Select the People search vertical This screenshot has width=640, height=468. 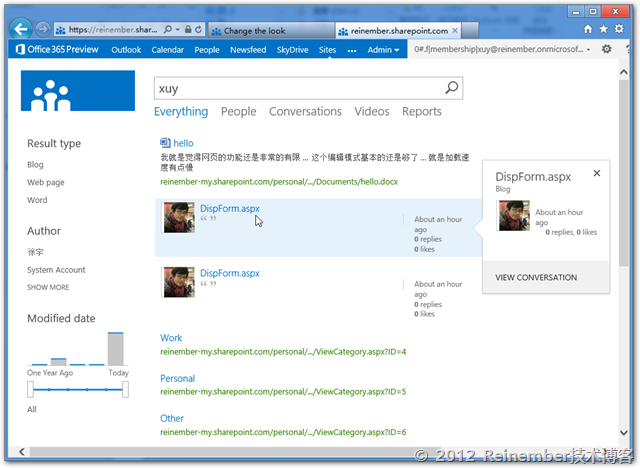(x=238, y=111)
